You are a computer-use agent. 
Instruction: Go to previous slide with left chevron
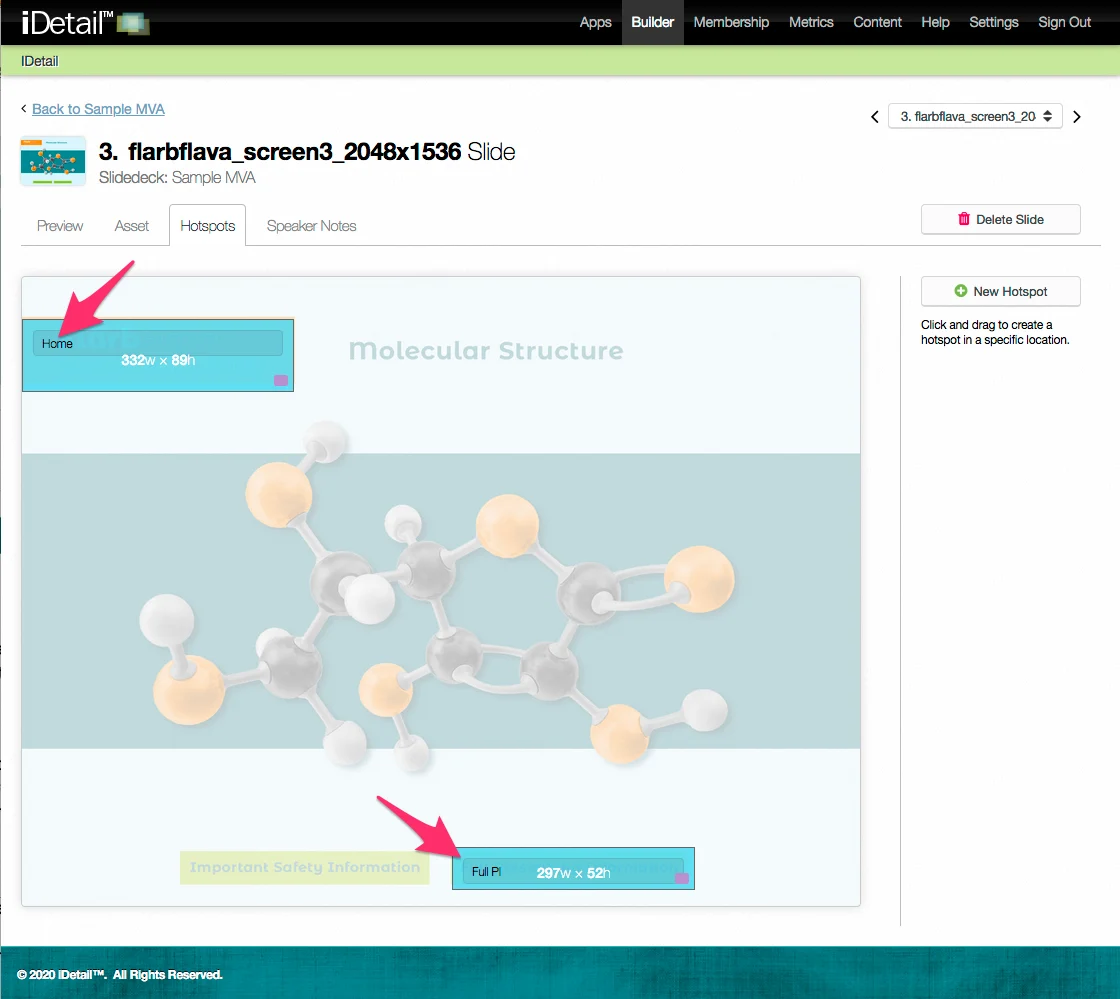pyautogui.click(x=874, y=116)
